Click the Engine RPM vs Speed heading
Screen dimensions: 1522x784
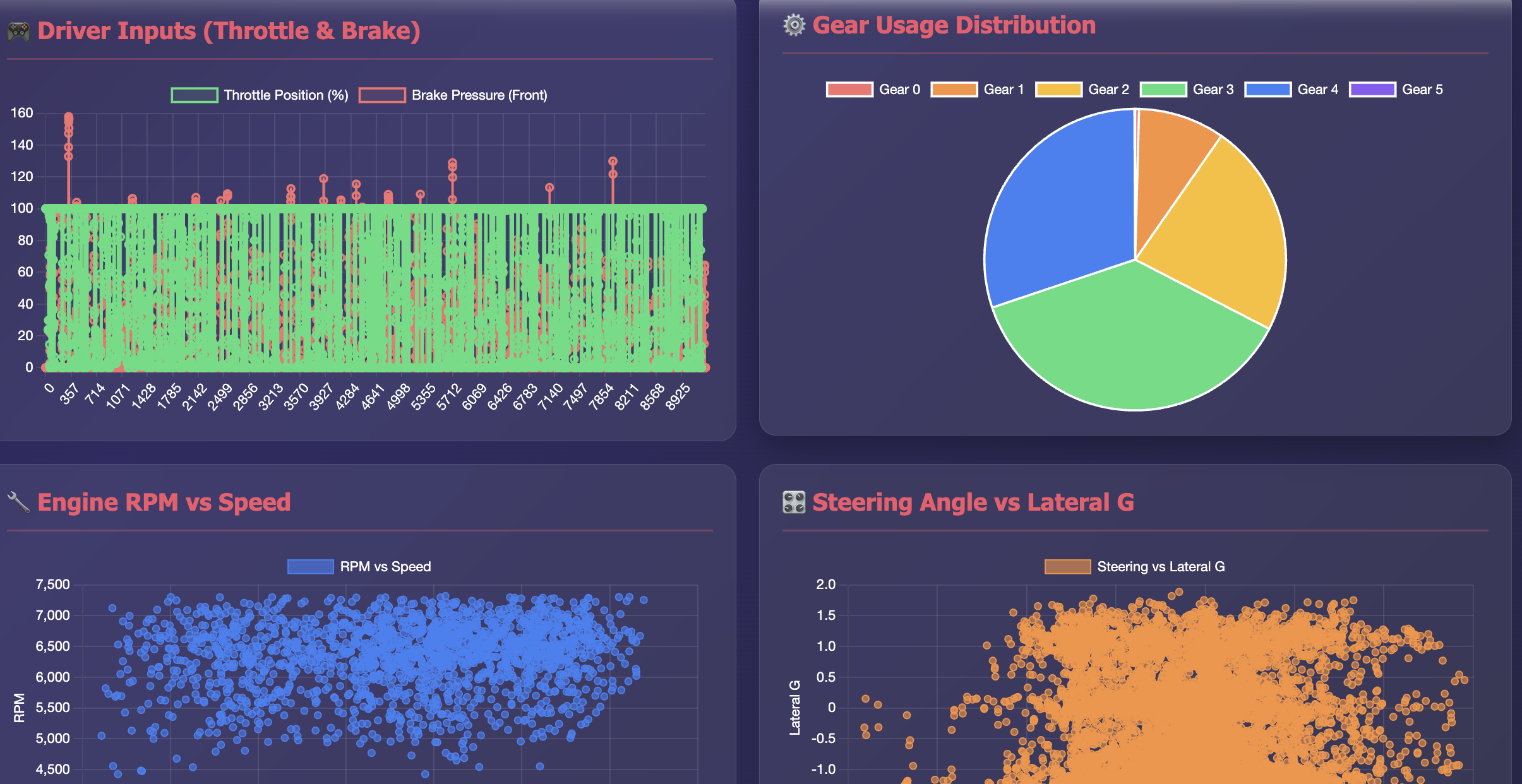[164, 502]
